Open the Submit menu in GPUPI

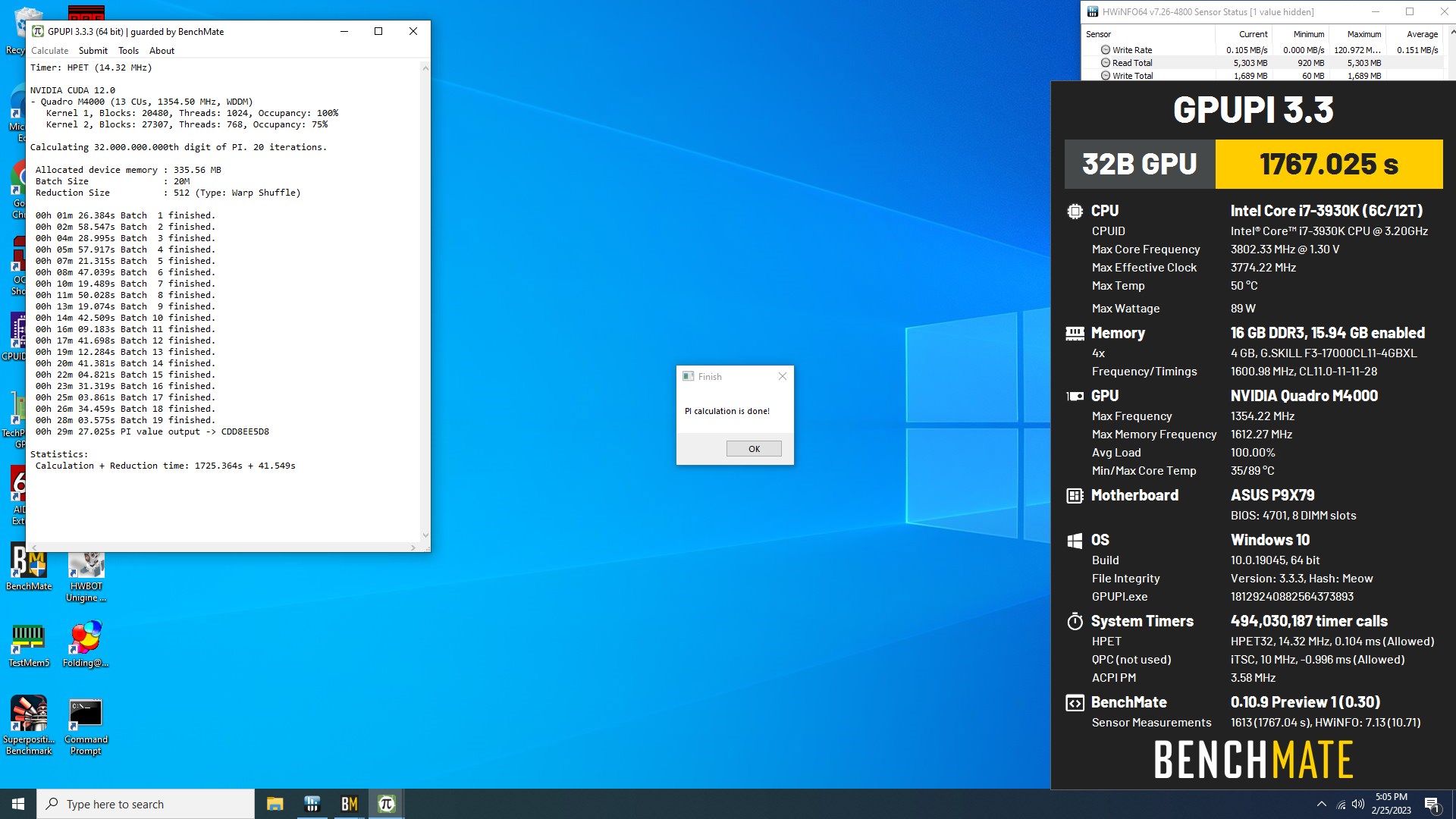[x=93, y=51]
